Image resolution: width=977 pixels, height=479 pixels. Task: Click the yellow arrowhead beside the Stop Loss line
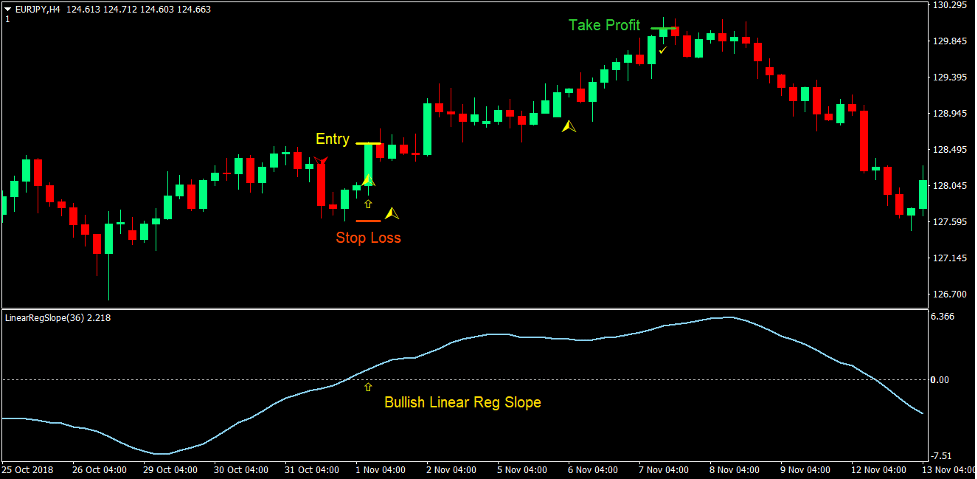coord(392,213)
